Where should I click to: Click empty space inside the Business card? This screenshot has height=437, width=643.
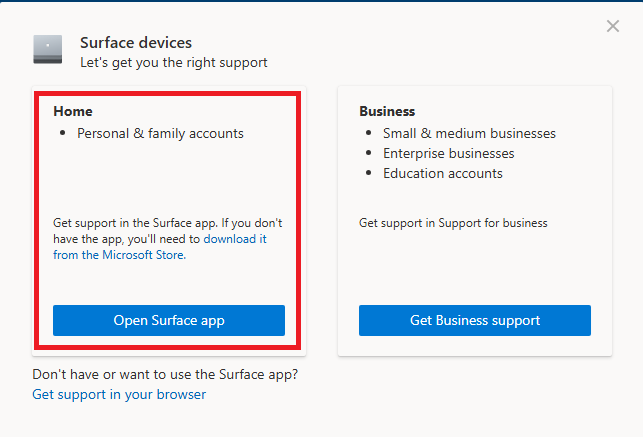click(475, 265)
